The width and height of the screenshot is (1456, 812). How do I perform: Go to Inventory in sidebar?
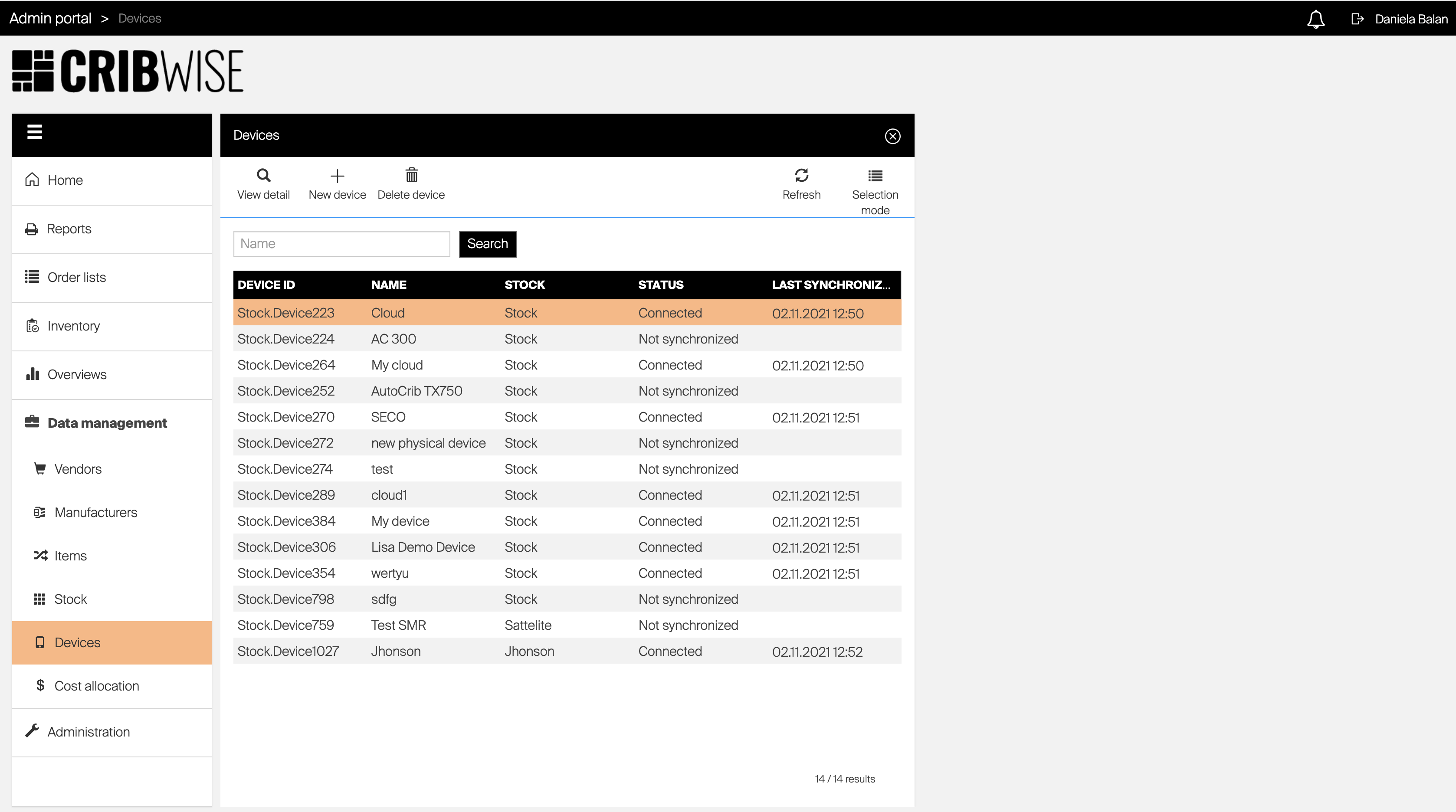[73, 326]
